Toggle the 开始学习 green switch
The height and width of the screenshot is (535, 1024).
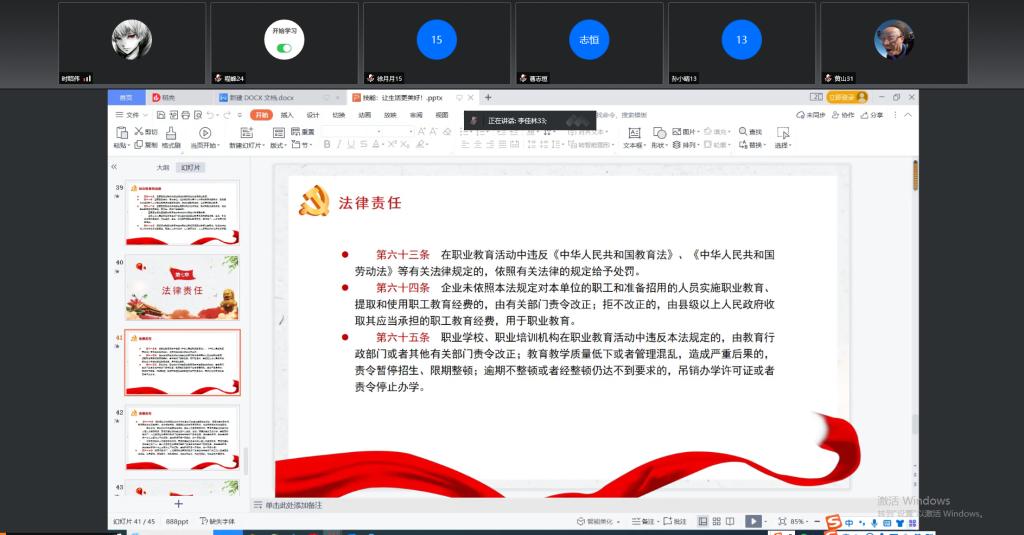point(284,47)
